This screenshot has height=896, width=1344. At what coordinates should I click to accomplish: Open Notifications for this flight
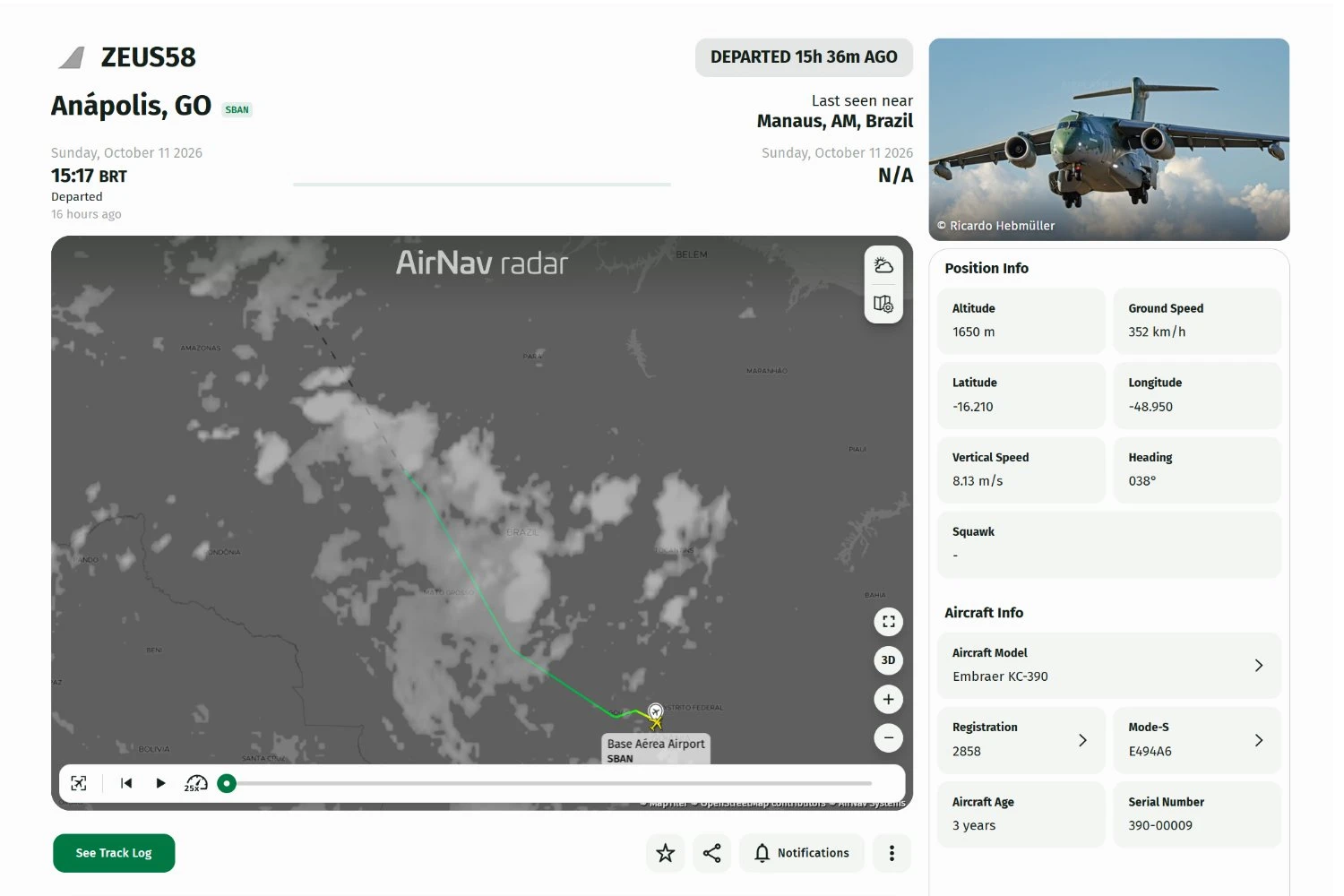802,853
